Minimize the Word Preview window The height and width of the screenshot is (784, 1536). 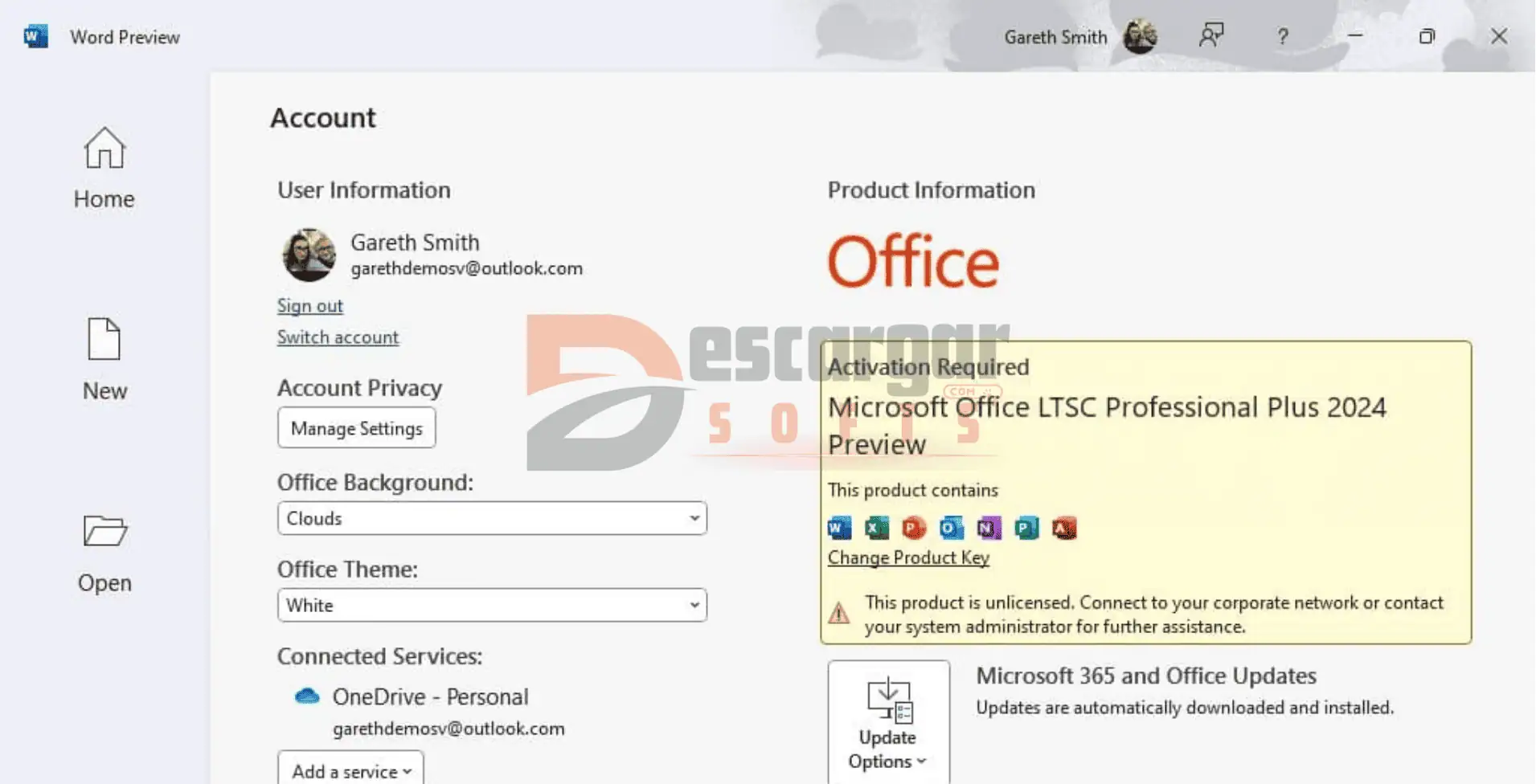click(x=1355, y=36)
